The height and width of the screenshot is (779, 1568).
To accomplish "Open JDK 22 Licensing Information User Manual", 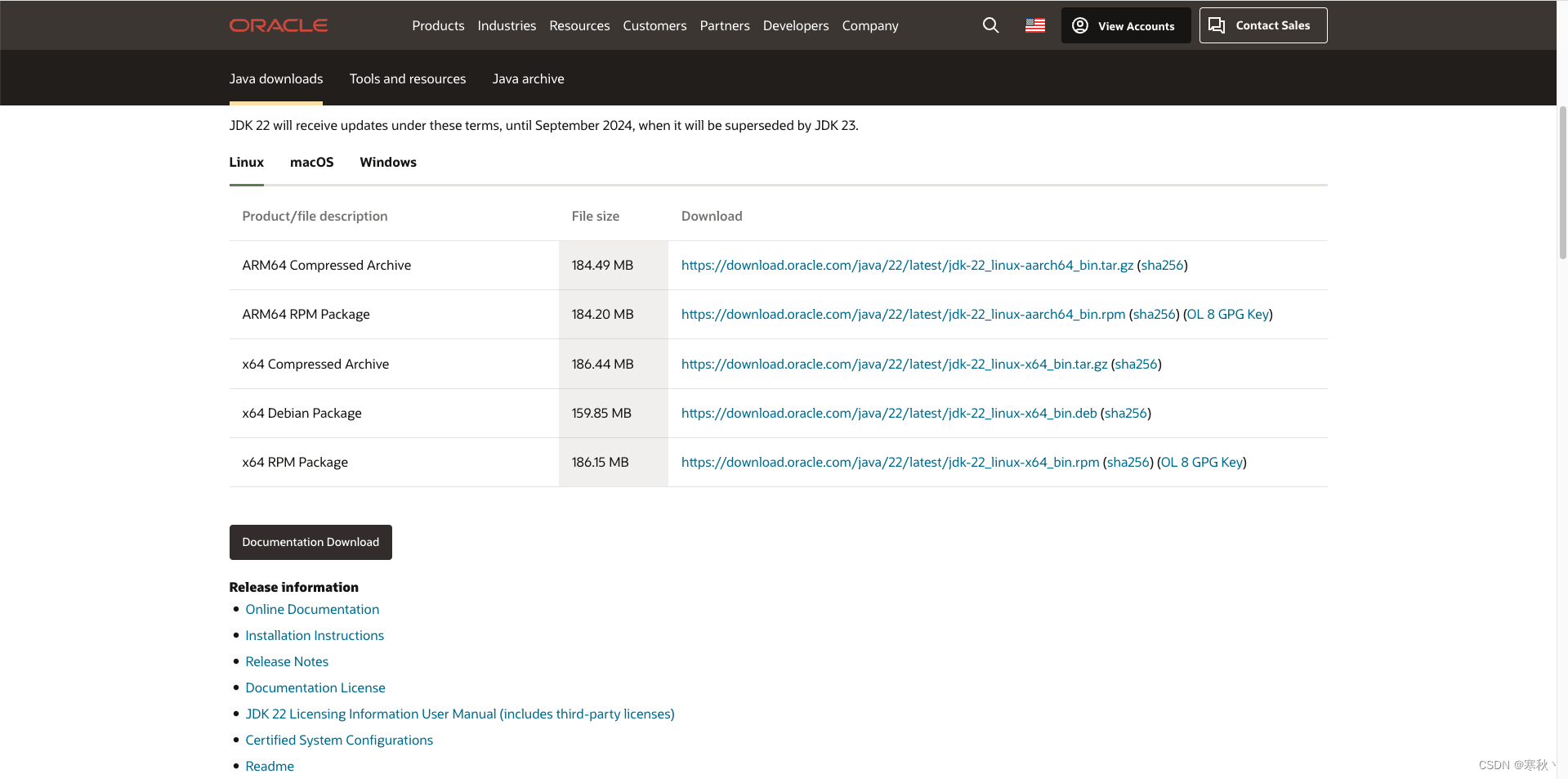I will point(460,714).
